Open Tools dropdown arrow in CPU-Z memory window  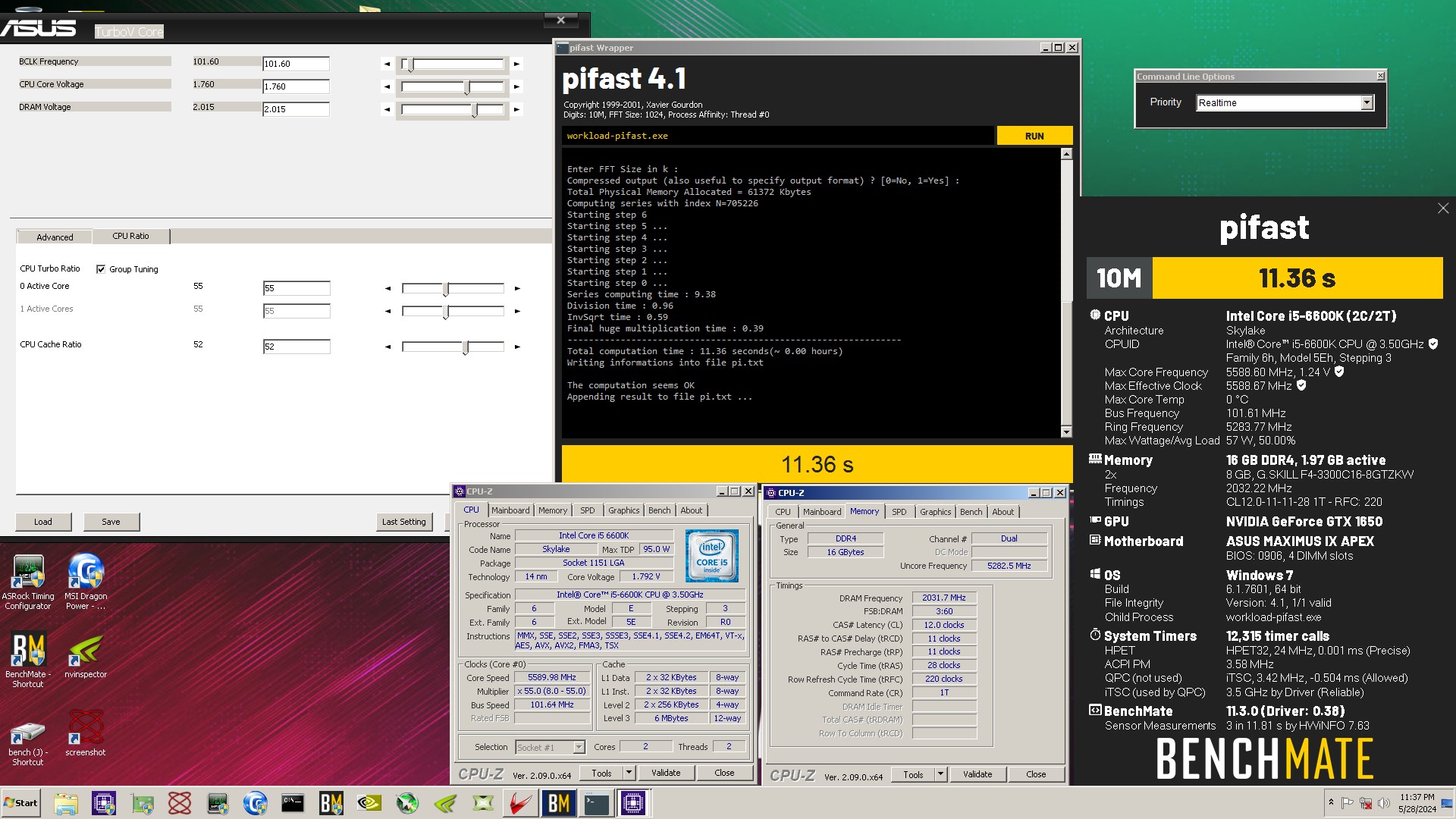(x=940, y=774)
